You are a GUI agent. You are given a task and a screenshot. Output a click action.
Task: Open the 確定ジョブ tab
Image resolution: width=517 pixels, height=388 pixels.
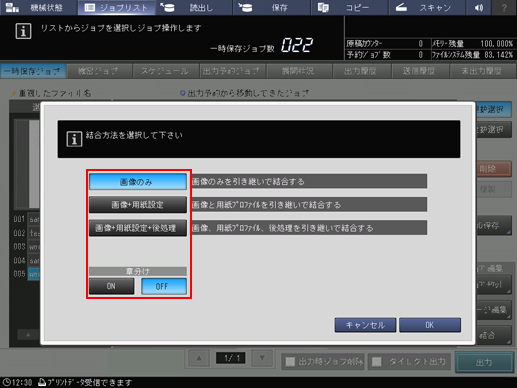(x=99, y=71)
